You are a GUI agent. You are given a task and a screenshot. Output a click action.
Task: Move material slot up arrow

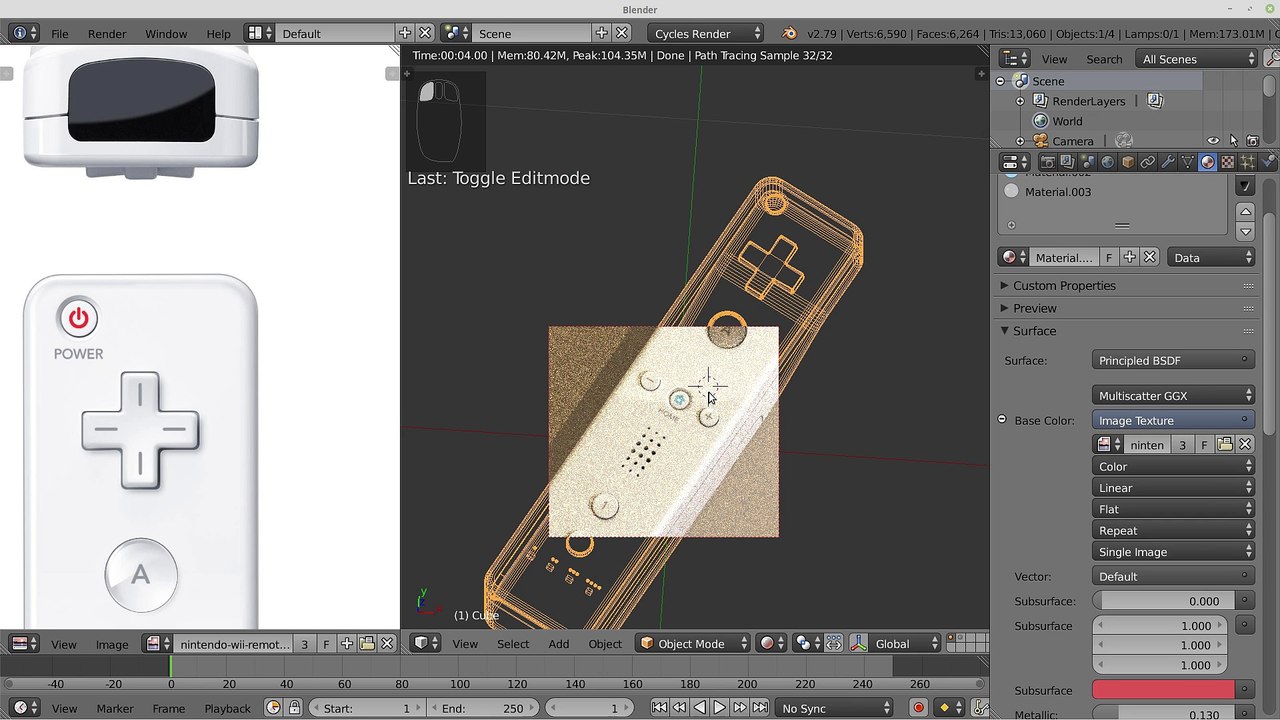(1245, 211)
